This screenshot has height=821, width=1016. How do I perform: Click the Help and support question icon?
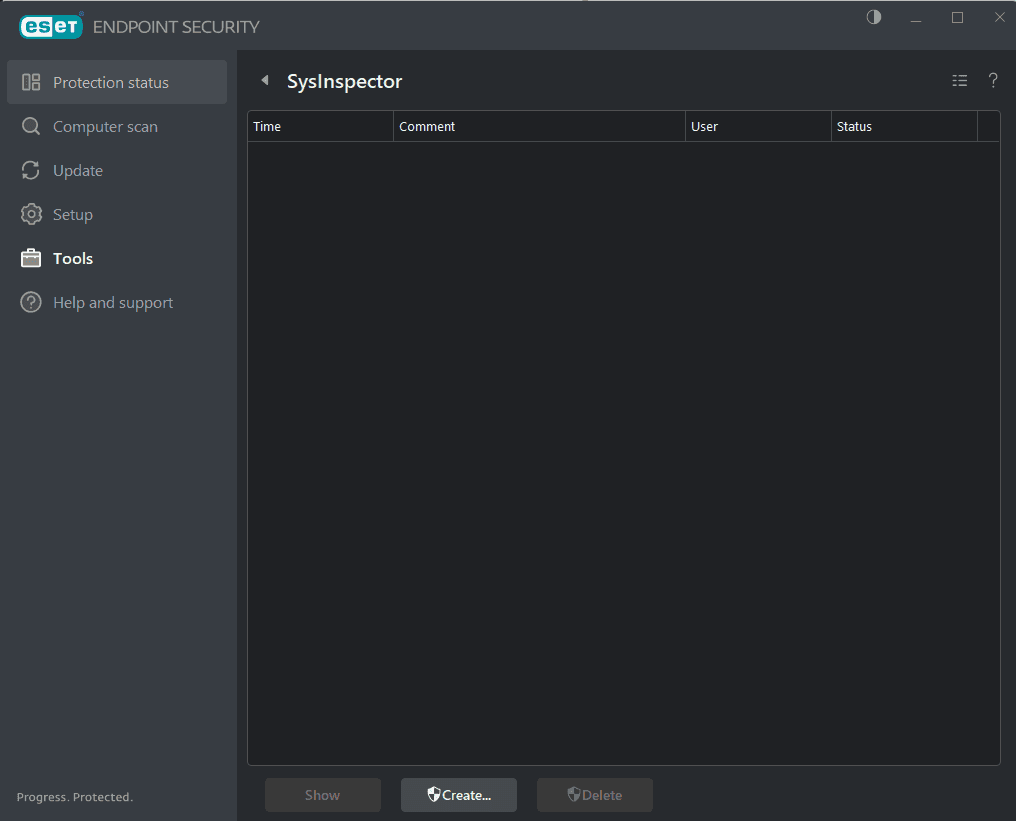point(31,303)
